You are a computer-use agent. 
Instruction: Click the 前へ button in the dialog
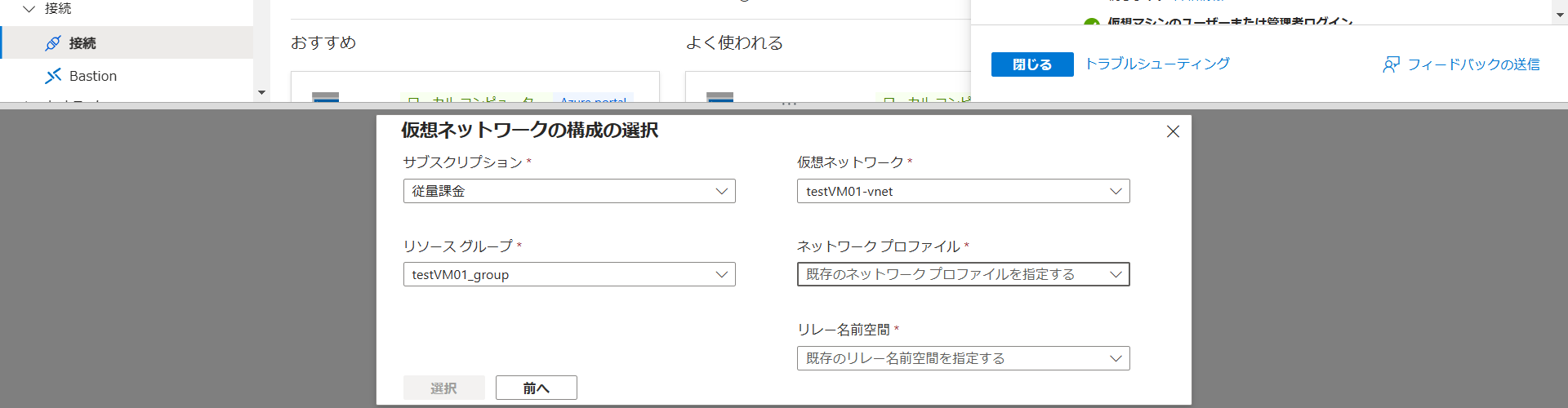536,388
